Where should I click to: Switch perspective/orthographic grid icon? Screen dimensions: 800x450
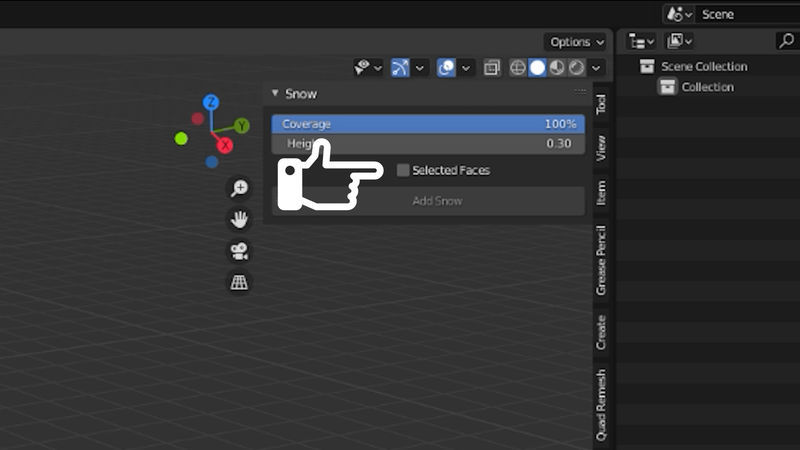pyautogui.click(x=239, y=282)
